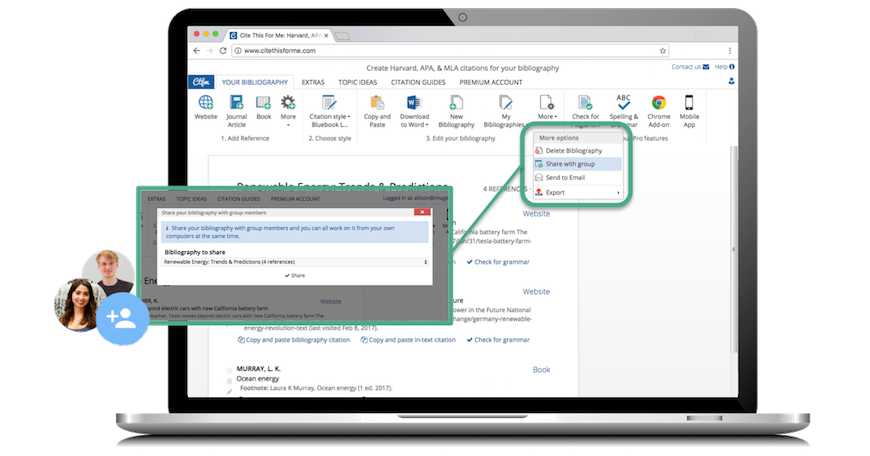Click the page vertical scrollbar
Screen dimensions: 870x456
pos(734,250)
